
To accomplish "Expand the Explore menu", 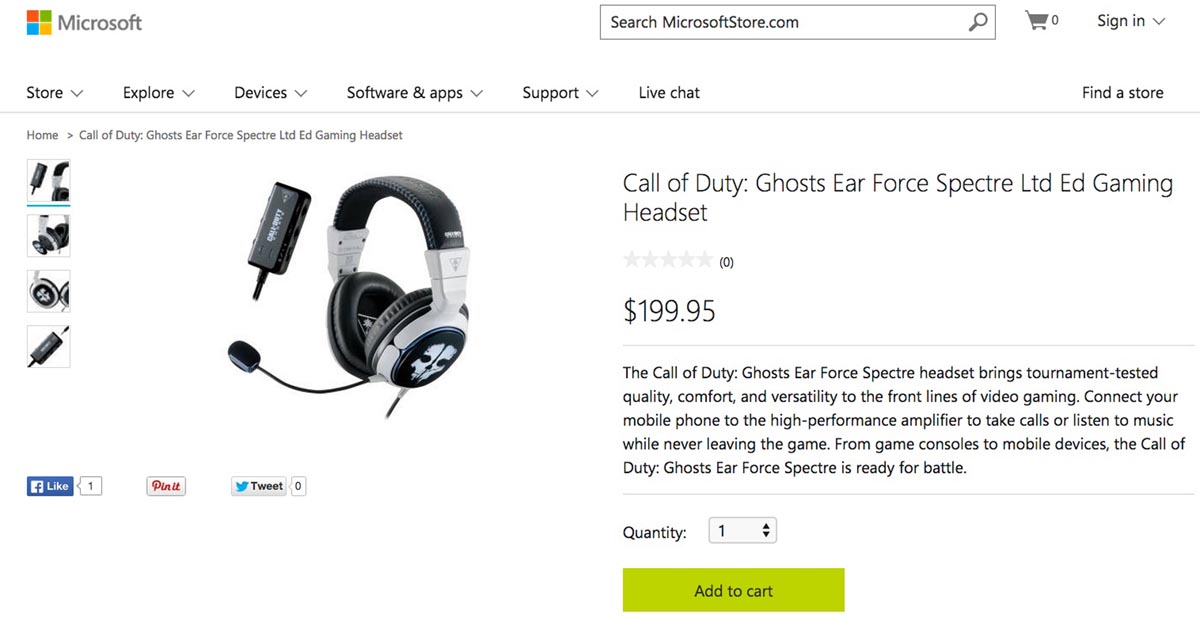I will point(158,93).
